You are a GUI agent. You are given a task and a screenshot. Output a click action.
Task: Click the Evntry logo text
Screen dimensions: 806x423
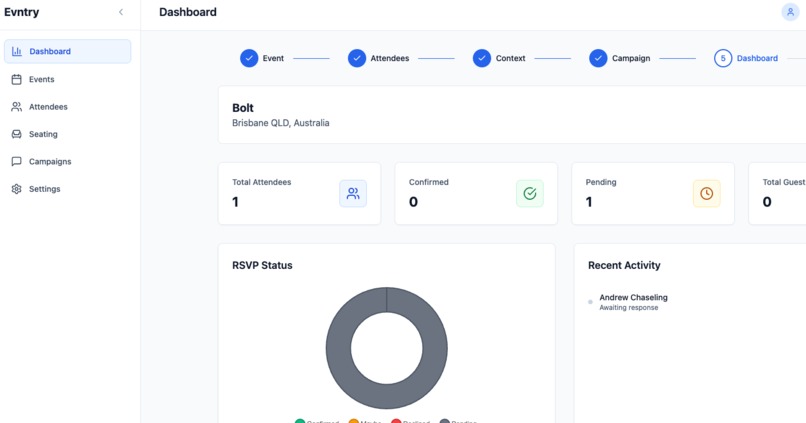22,12
